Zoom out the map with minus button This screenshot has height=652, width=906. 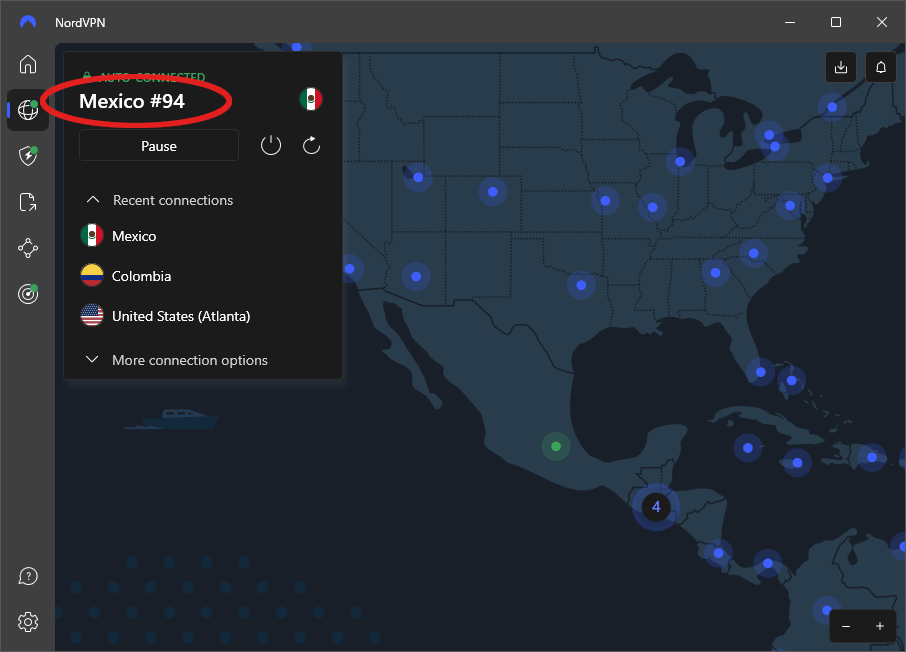(846, 626)
